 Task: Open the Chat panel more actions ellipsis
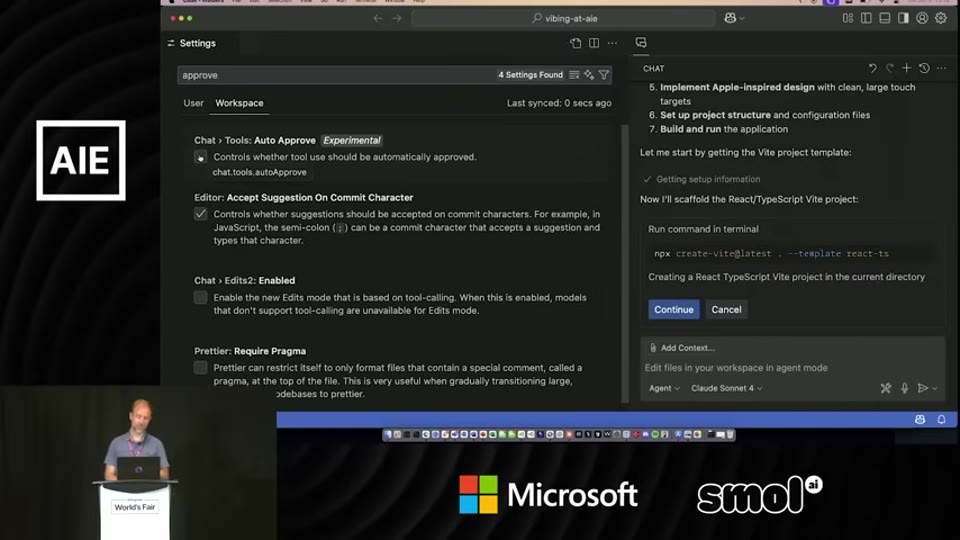click(x=942, y=69)
